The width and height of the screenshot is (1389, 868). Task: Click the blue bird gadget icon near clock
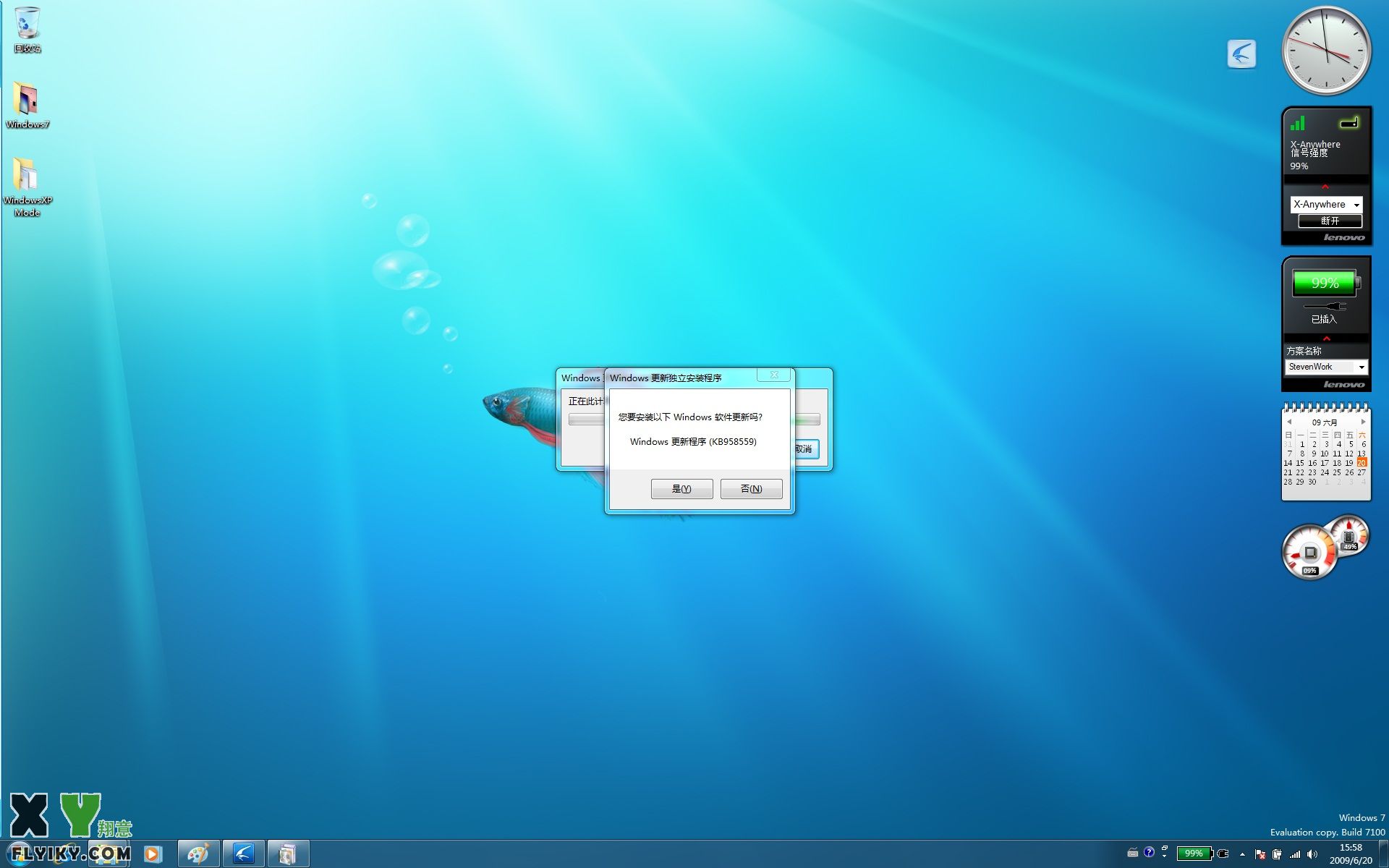pos(1241,54)
